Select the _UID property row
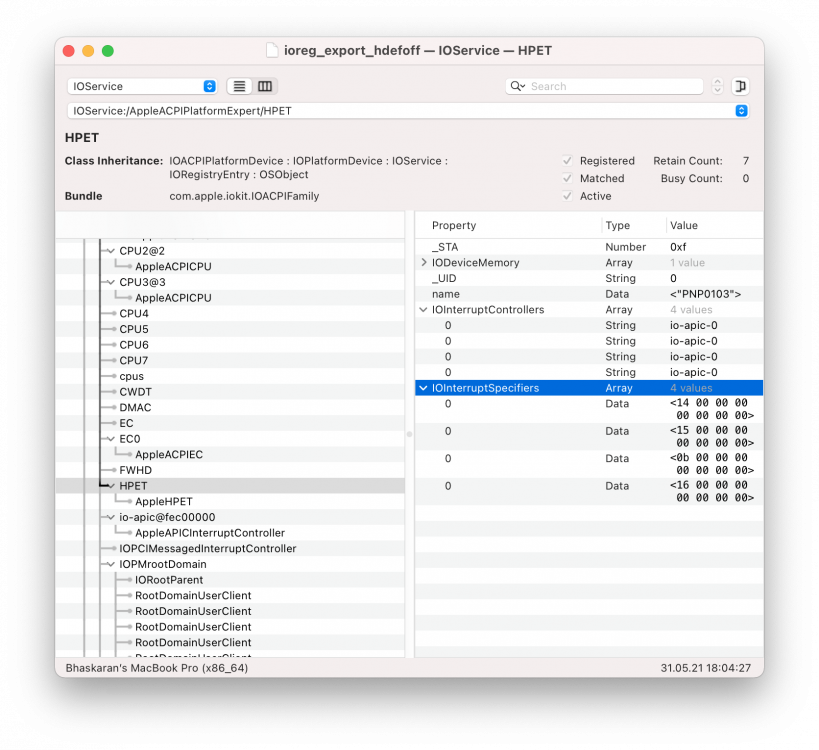Viewport: 819px width, 750px height. pyautogui.click(x=589, y=278)
